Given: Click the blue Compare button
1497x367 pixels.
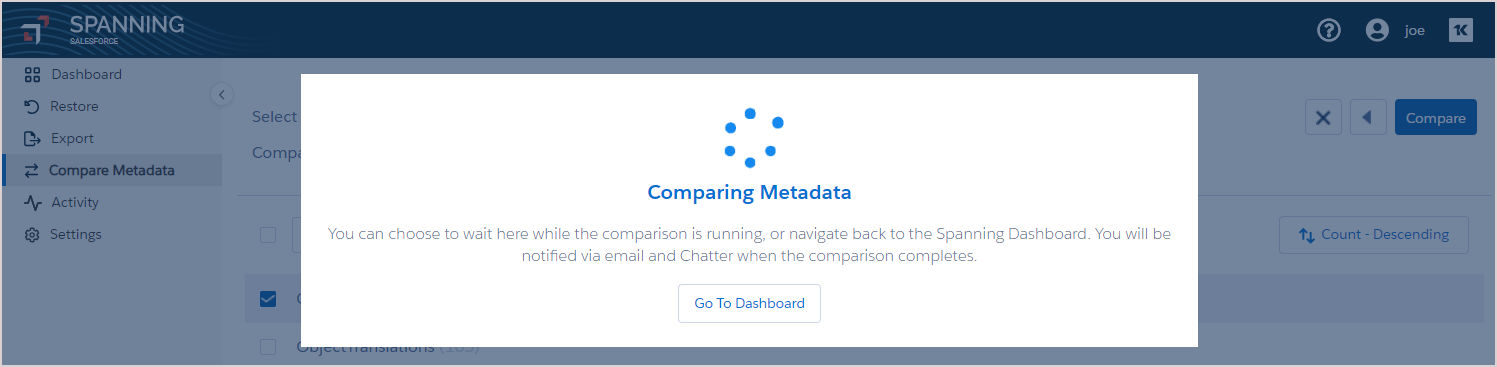Looking at the screenshot, I should [x=1436, y=118].
